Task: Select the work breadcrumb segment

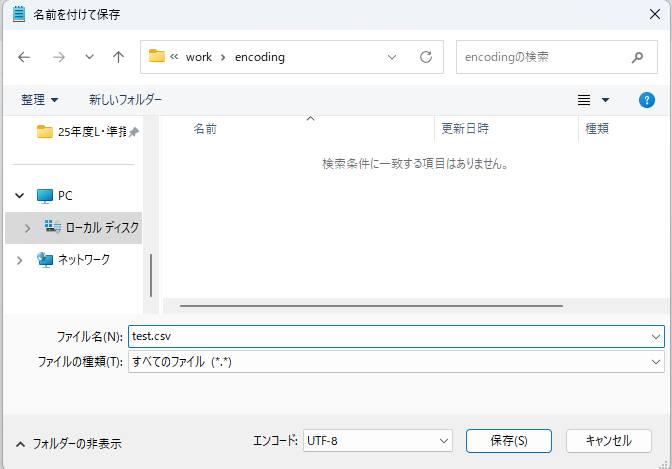Action: [198, 57]
